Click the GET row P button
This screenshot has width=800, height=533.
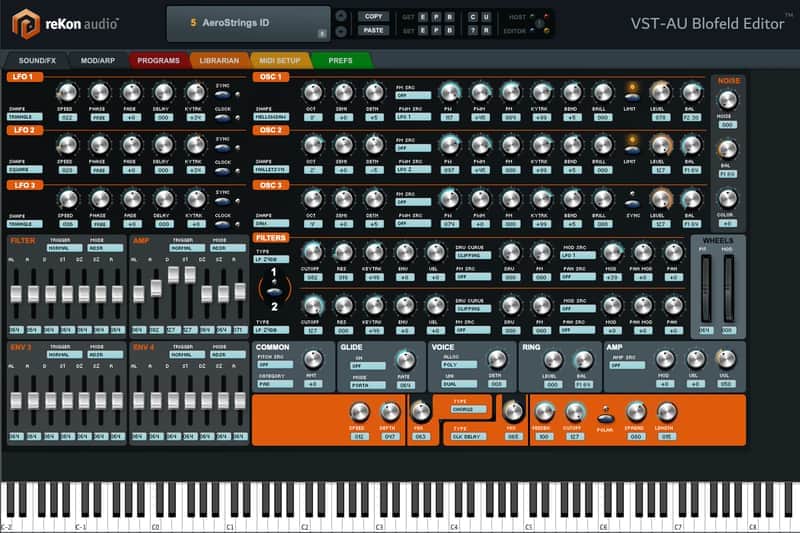pyautogui.click(x=436, y=17)
